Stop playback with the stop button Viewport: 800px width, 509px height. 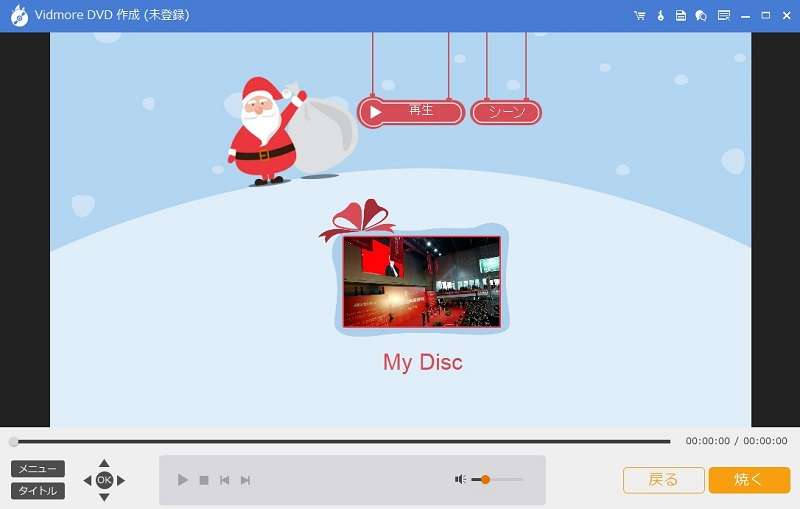204,480
